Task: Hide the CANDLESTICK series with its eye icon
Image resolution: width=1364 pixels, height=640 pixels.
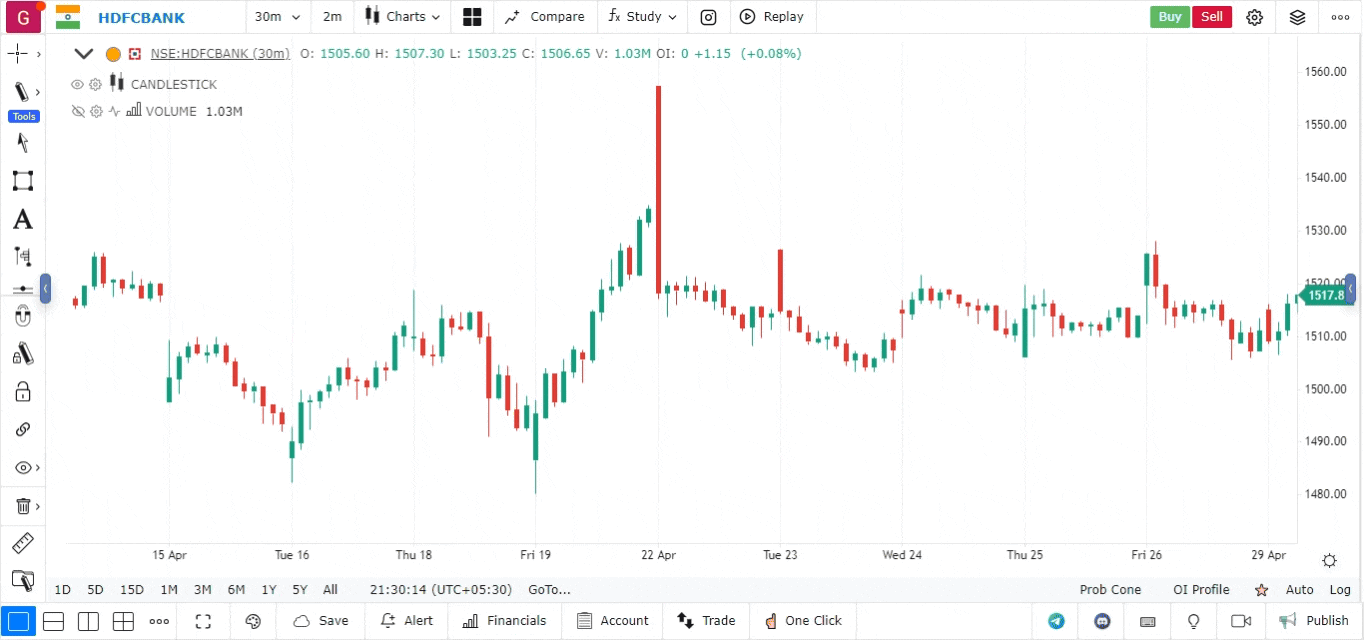Action: pos(78,85)
